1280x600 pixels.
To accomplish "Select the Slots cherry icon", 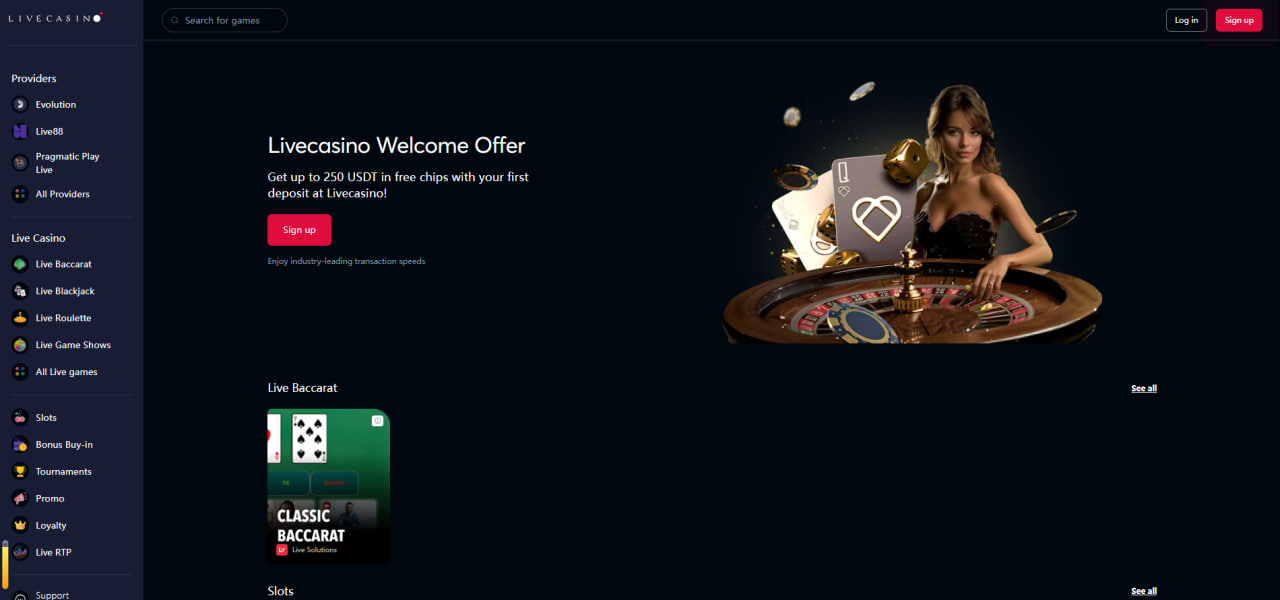I will coord(19,417).
